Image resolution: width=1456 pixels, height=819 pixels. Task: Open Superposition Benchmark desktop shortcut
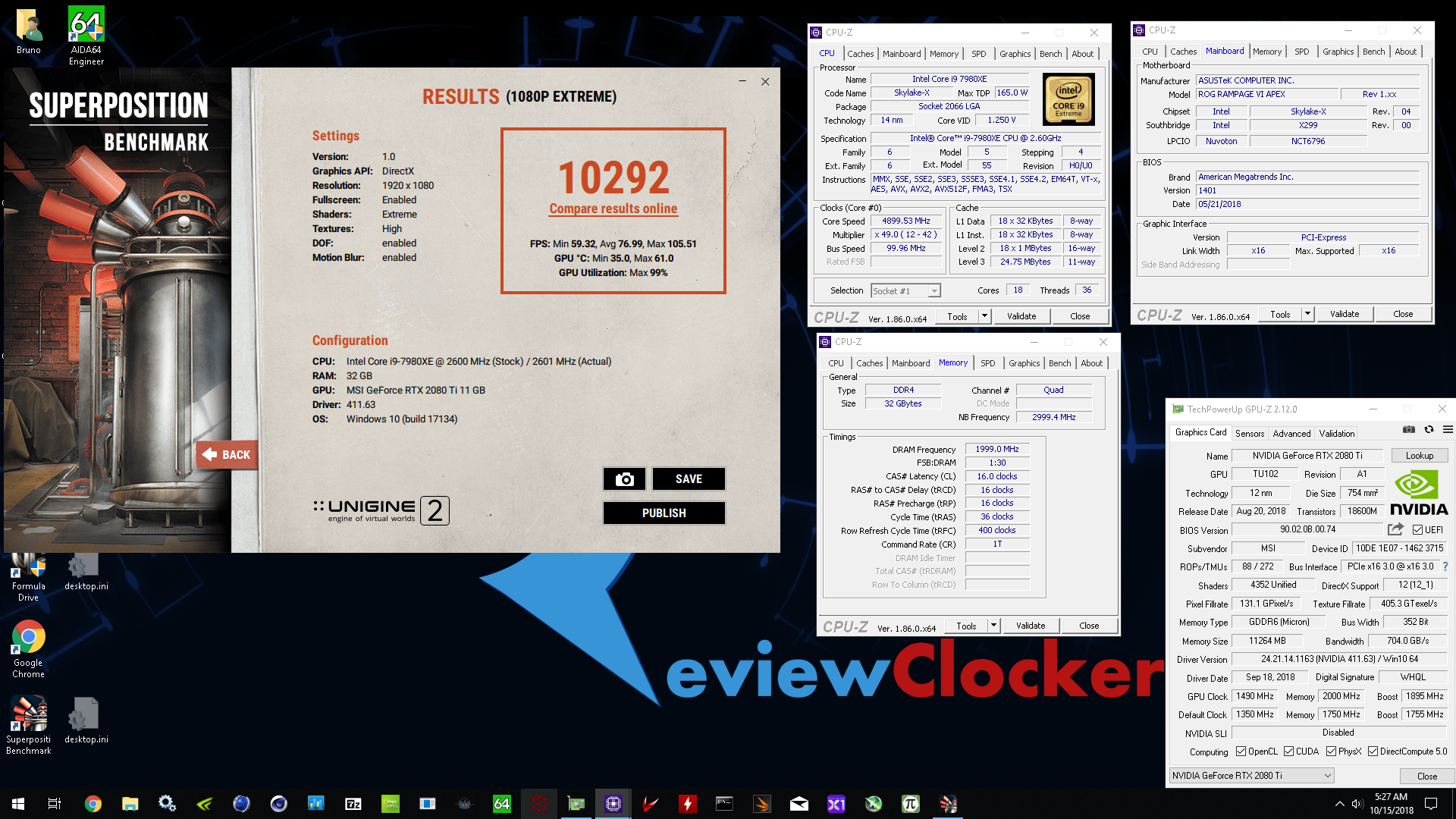tap(29, 726)
